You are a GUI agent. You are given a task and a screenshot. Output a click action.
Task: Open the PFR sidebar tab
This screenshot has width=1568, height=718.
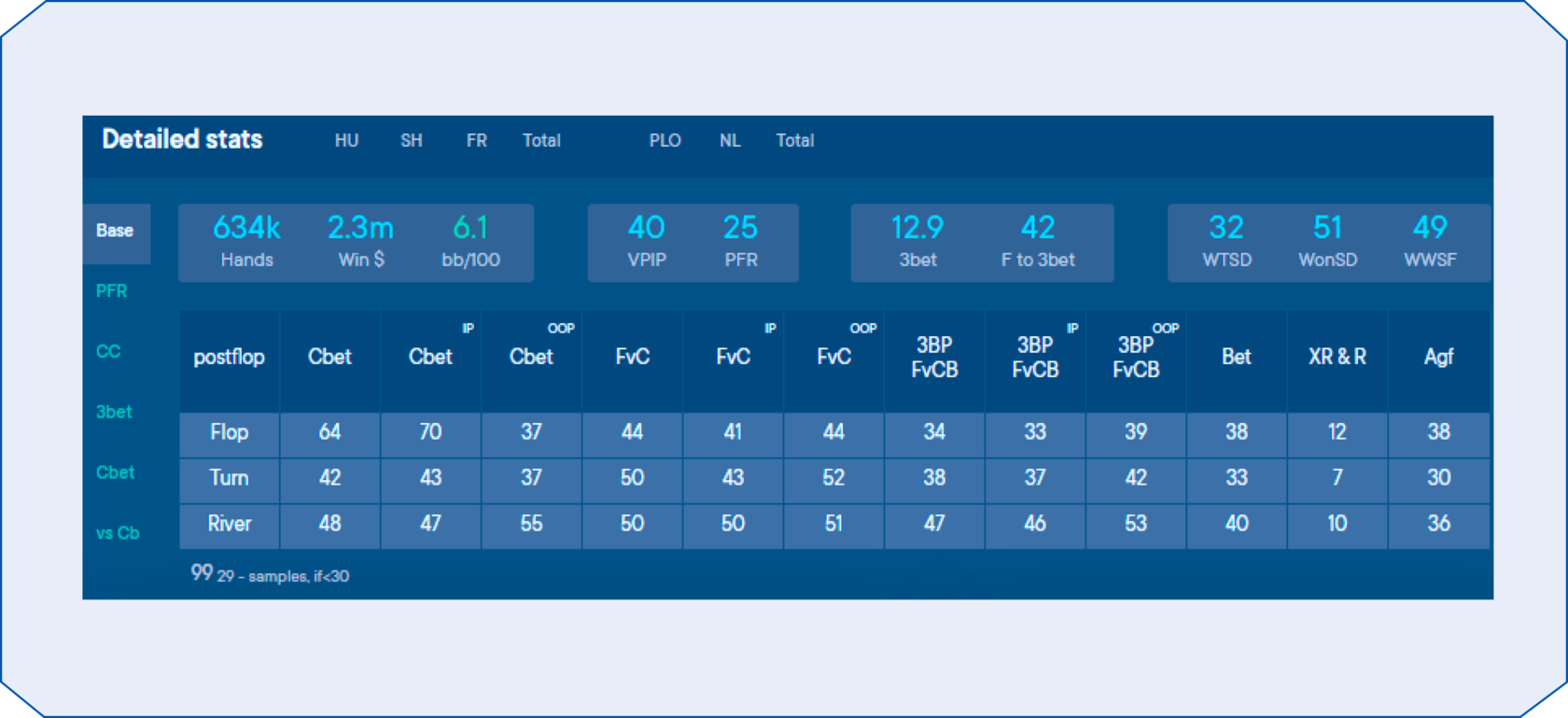(112, 291)
